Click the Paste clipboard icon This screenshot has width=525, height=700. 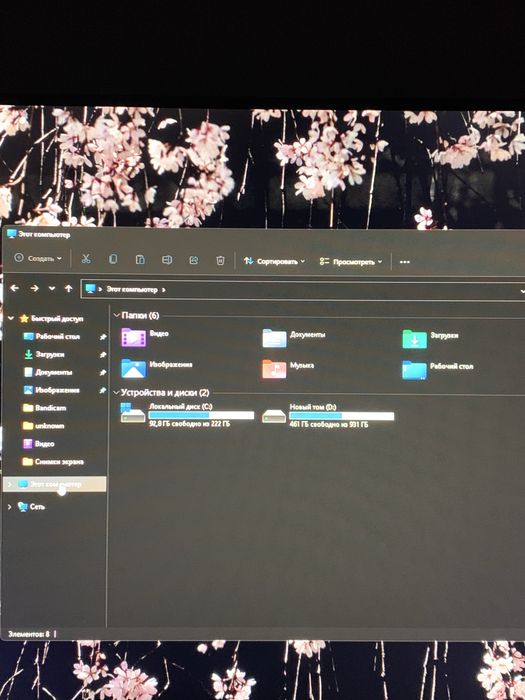140,259
